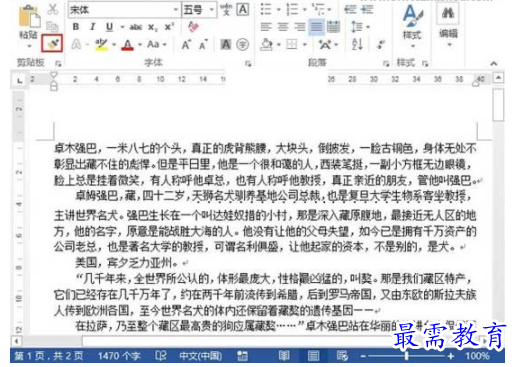Center-align the text
This screenshot has width=515, height=367.
[x=283, y=27]
